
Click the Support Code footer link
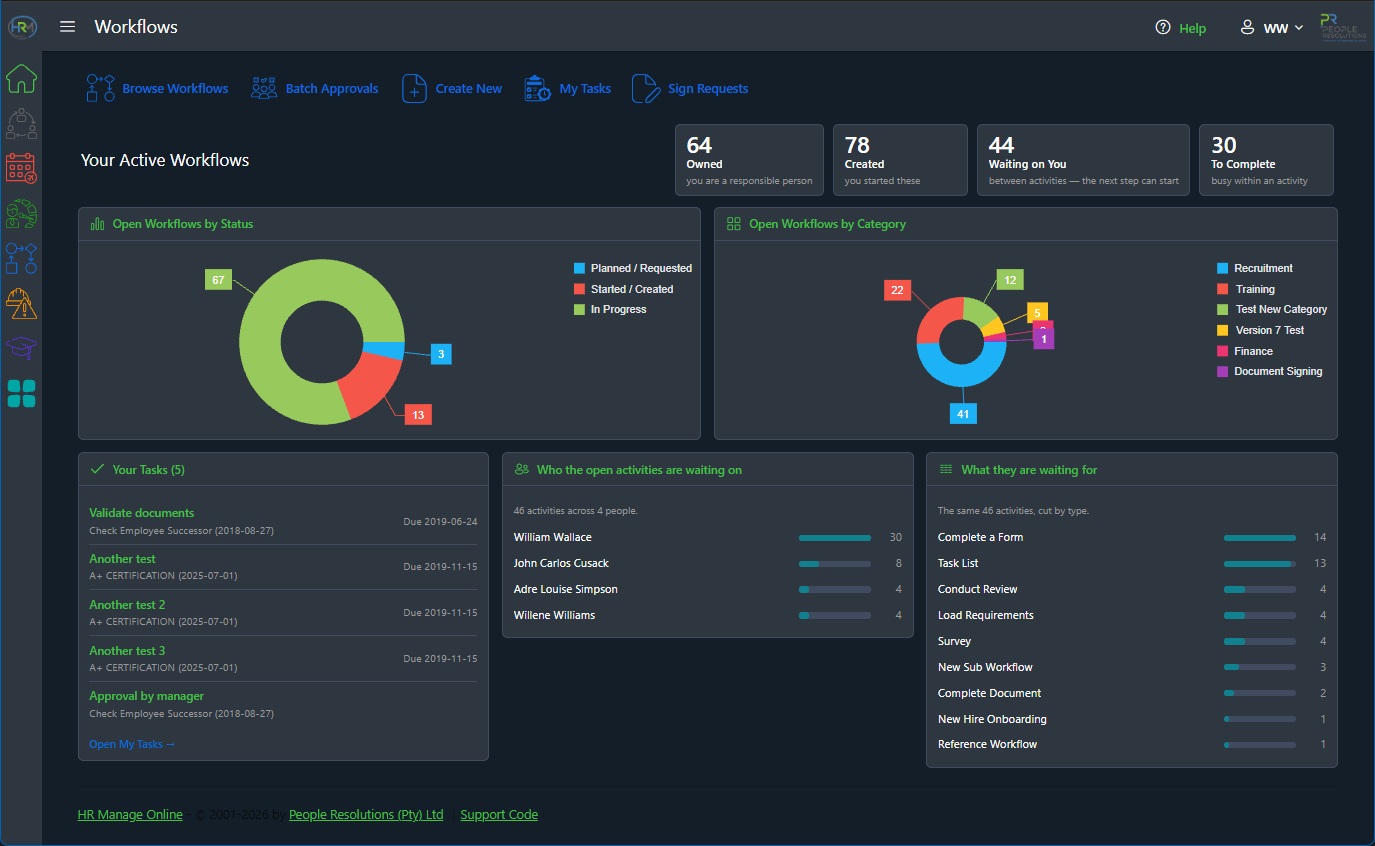pyautogui.click(x=499, y=815)
